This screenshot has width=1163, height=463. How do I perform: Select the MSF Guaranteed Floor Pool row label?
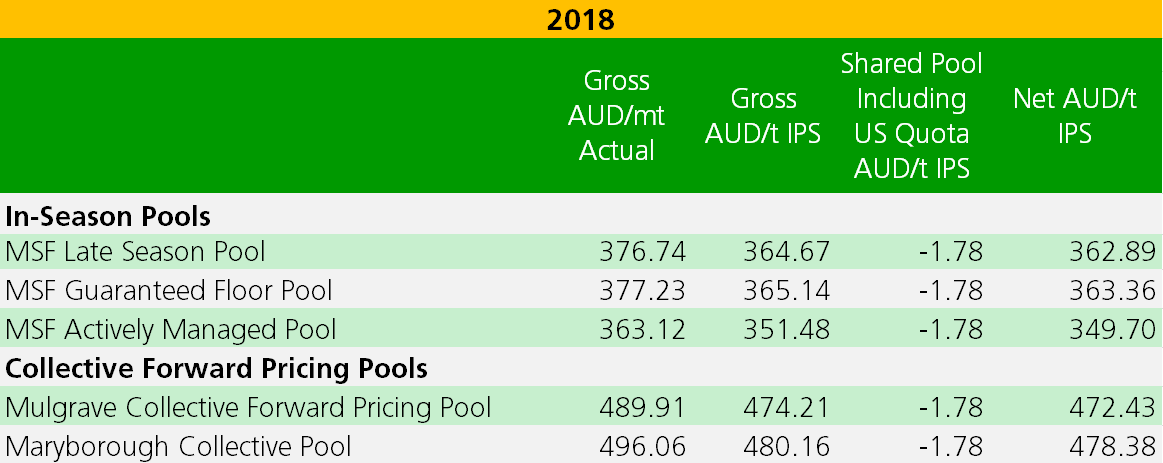coord(168,290)
